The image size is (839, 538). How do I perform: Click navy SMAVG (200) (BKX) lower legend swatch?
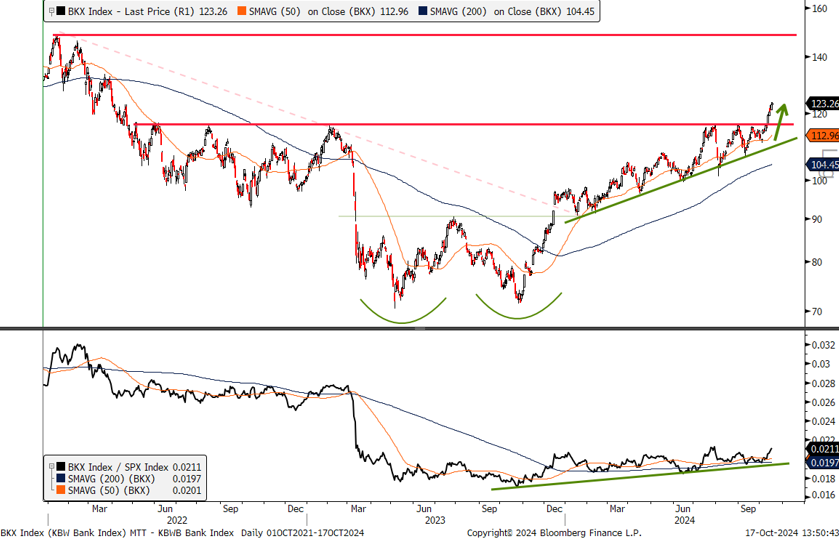click(x=61, y=479)
